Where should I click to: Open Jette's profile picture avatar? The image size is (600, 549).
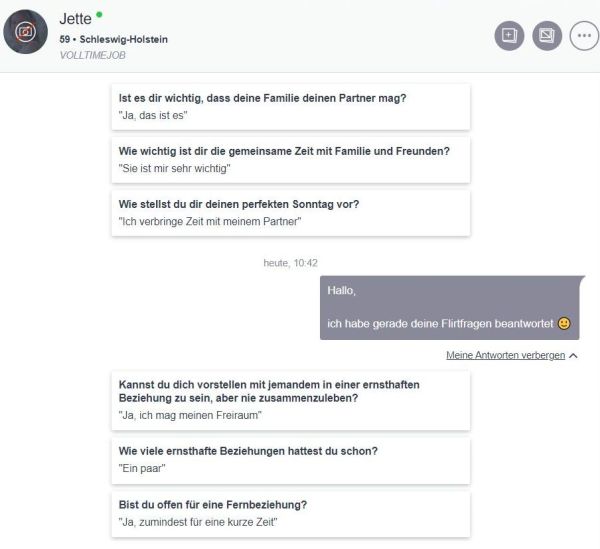point(26,33)
